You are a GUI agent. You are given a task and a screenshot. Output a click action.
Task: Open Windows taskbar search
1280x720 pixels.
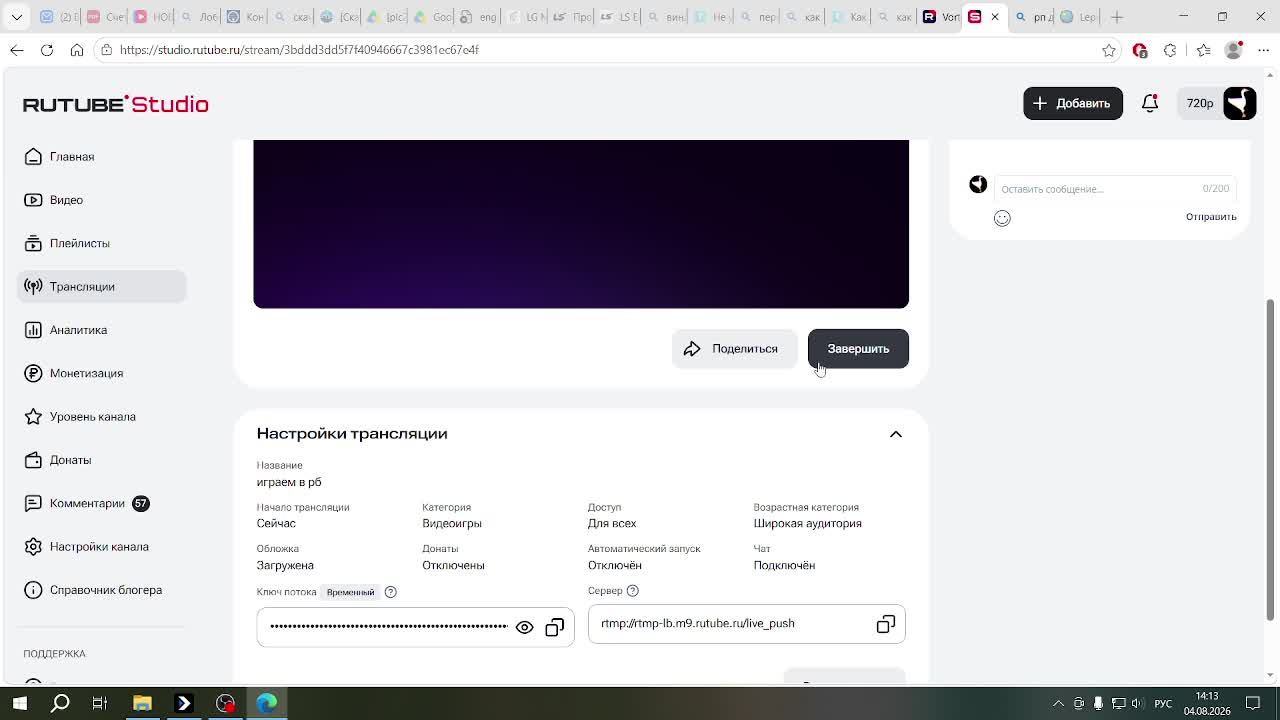click(x=60, y=703)
